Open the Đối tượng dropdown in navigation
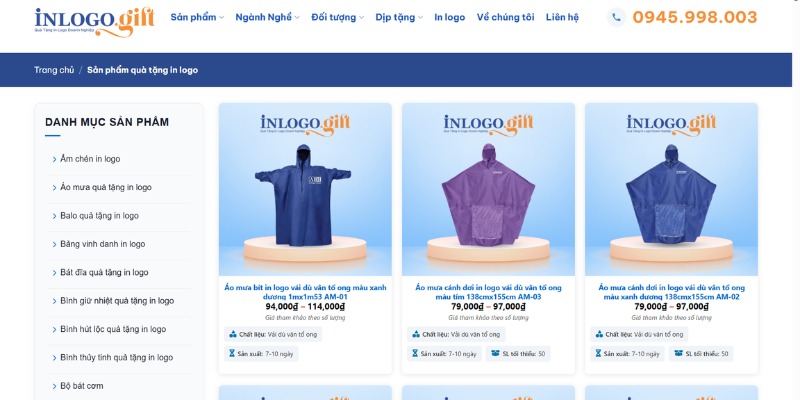The image size is (800, 400). click(x=337, y=17)
